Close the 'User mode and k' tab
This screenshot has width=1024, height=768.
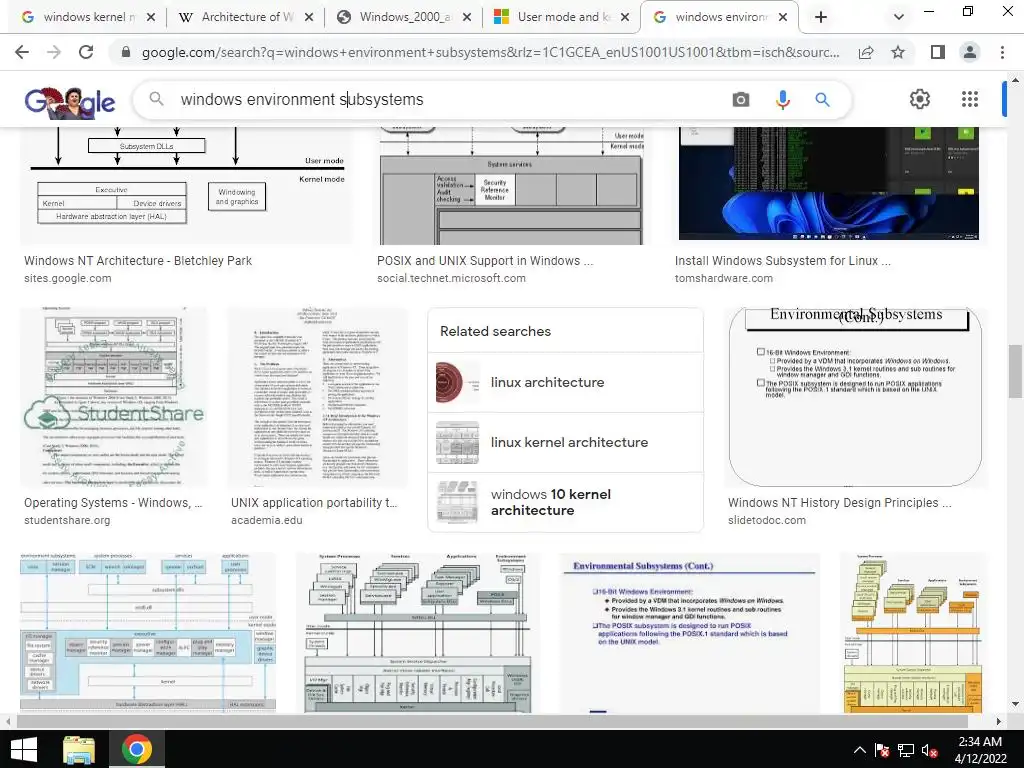click(625, 17)
